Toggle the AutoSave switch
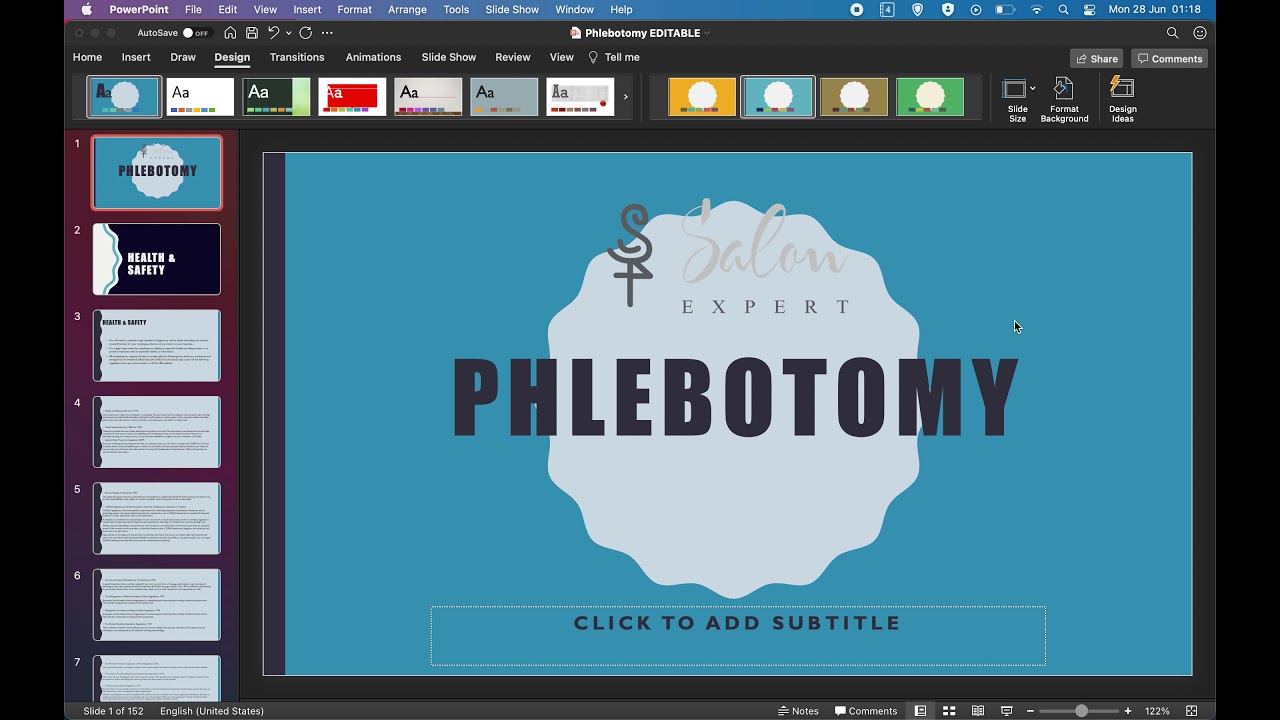This screenshot has height=720, width=1280. 196,33
